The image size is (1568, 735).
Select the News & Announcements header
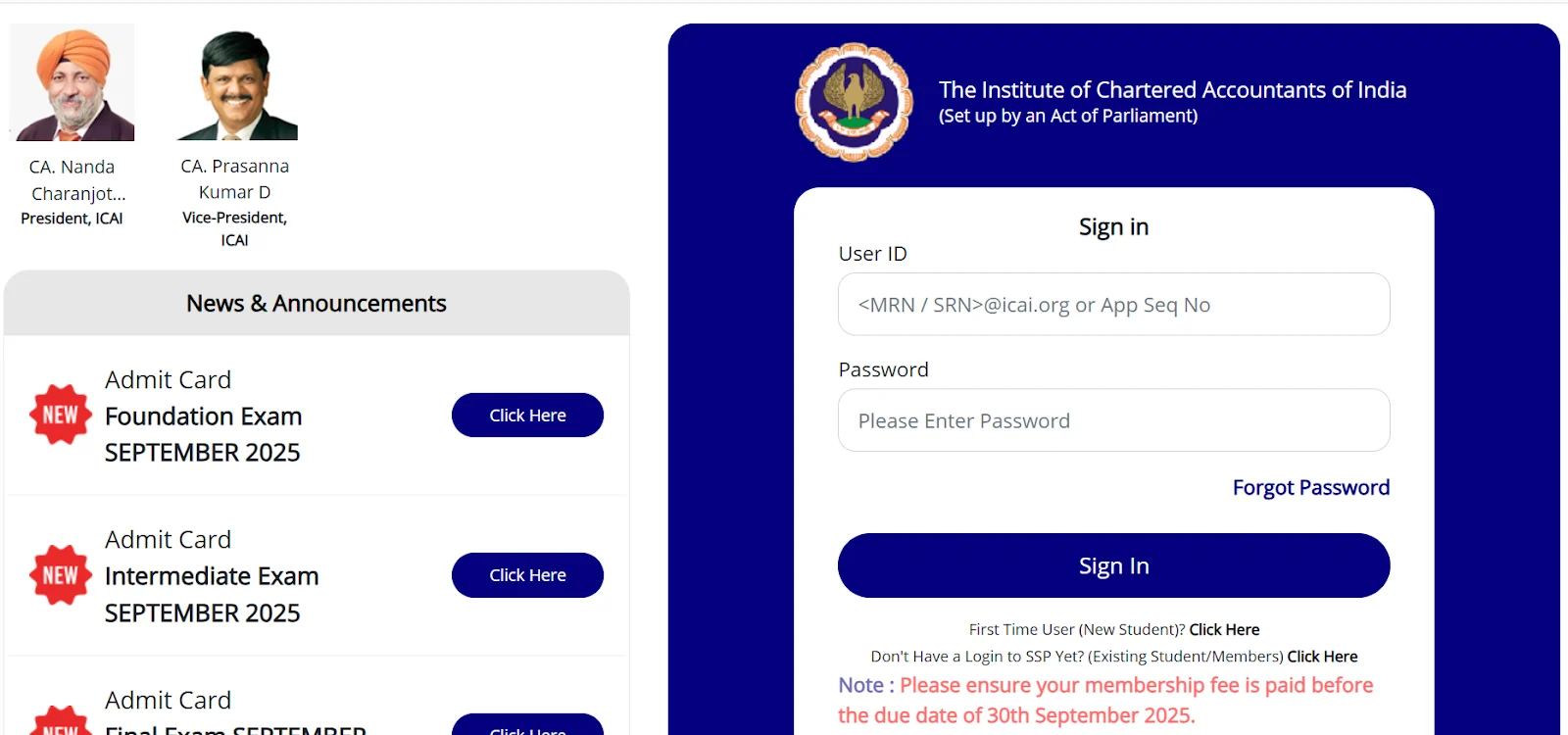316,303
